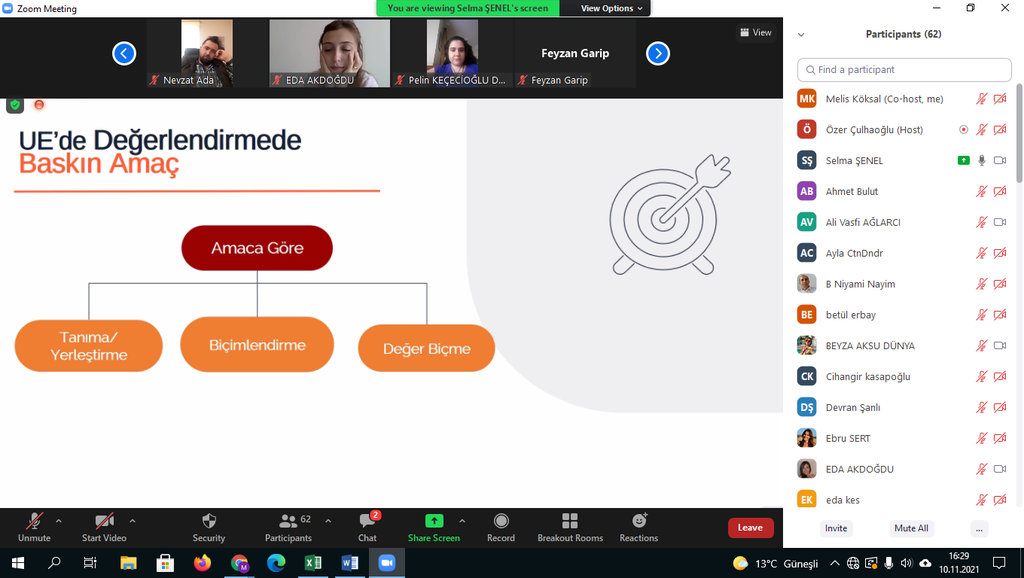The height and width of the screenshot is (578, 1024).
Task: Select participant Cihangir kasapoğlu in list
Action: 901,377
